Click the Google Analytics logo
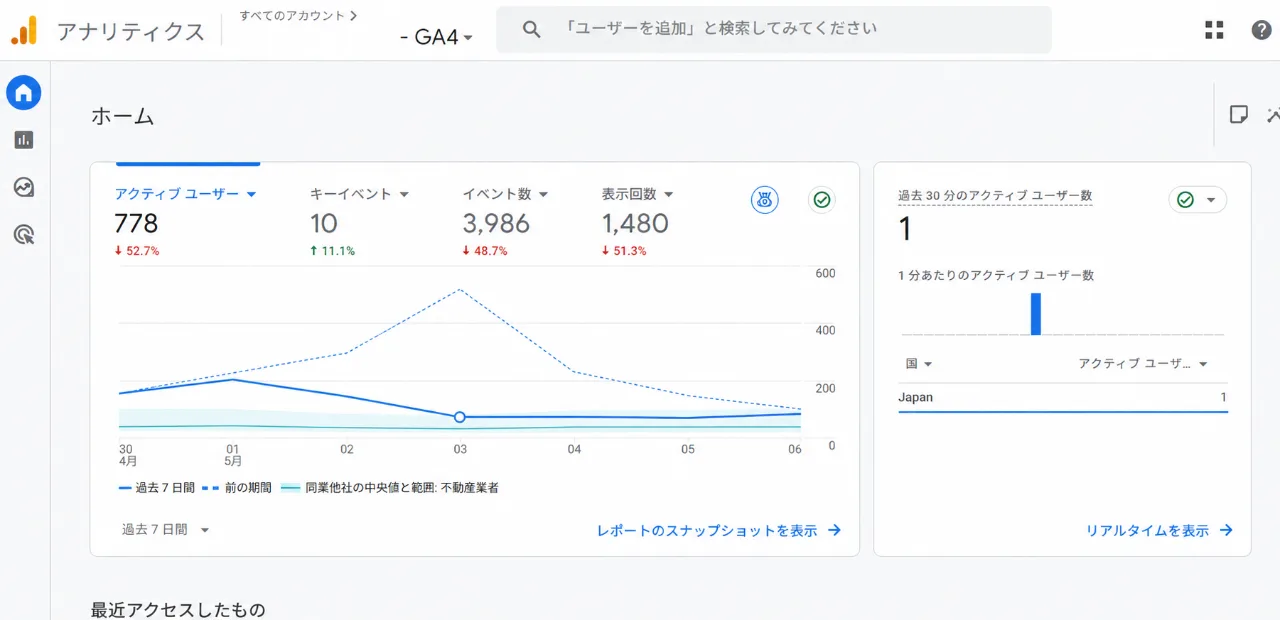Screen dimensions: 1280x620 tap(24, 31)
